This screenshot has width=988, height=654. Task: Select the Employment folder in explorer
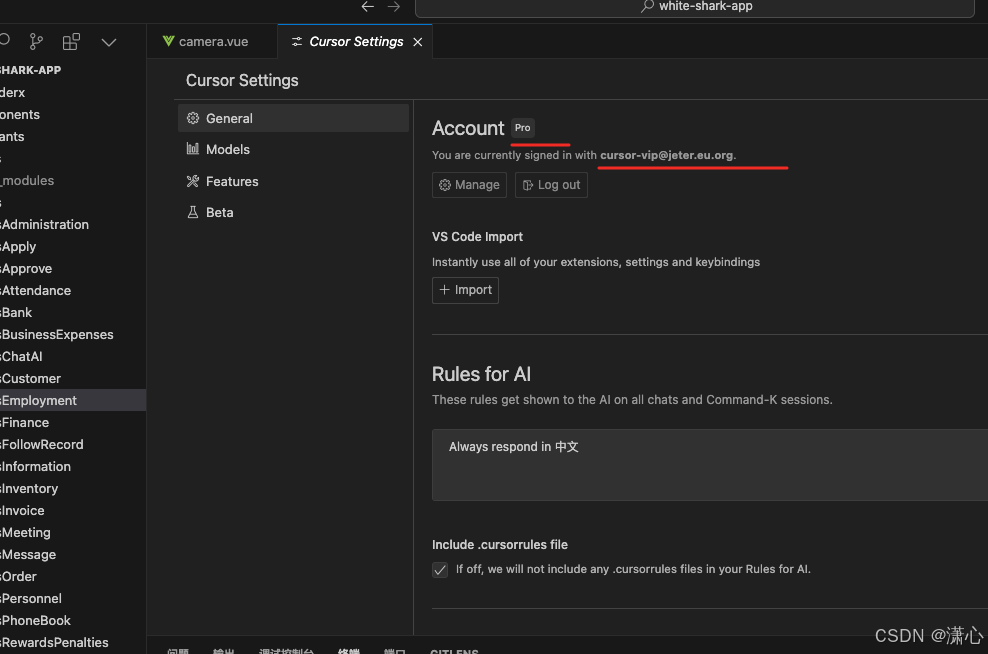73,401
